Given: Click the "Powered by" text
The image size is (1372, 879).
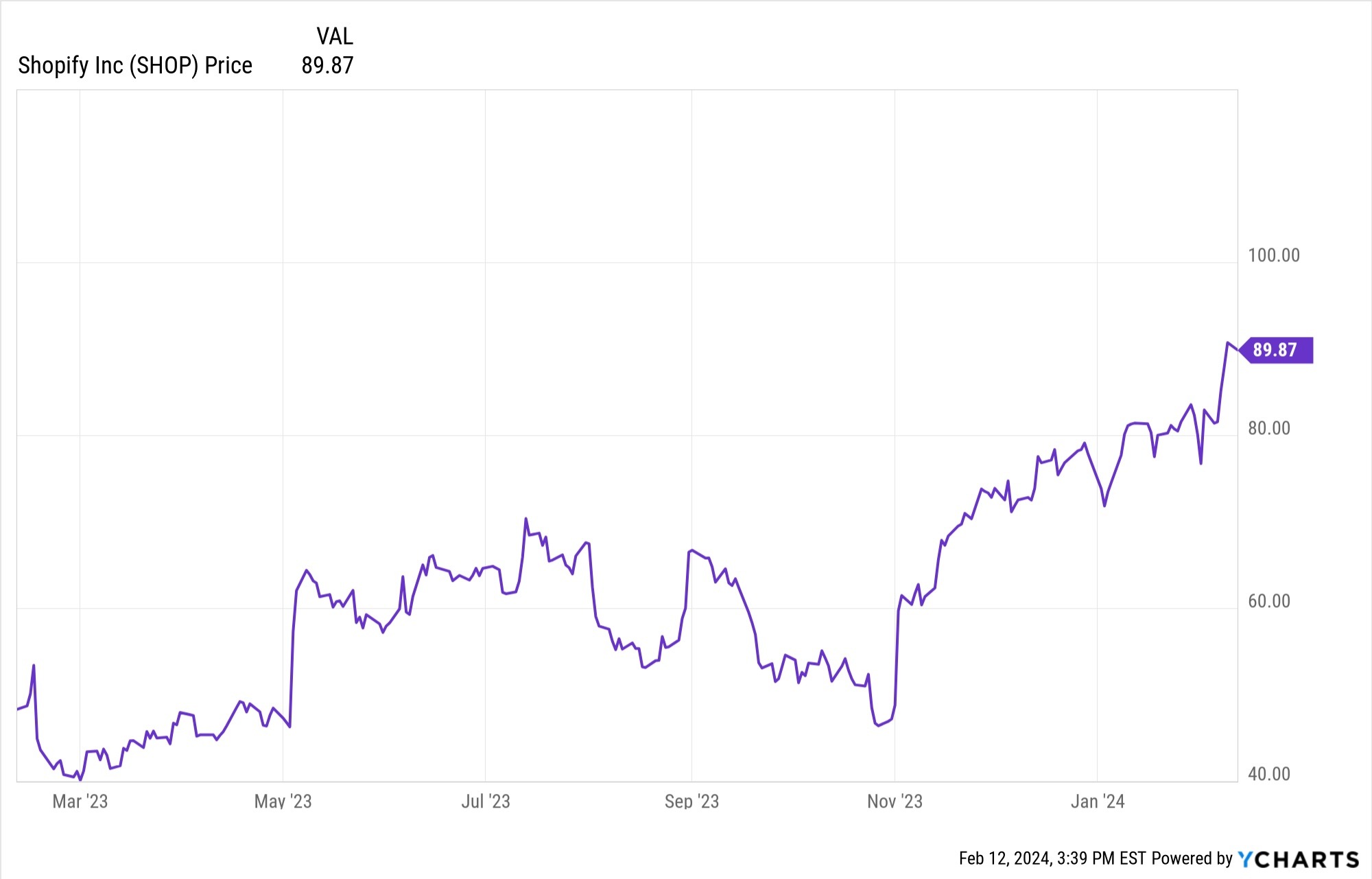Looking at the screenshot, I should 1192,858.
